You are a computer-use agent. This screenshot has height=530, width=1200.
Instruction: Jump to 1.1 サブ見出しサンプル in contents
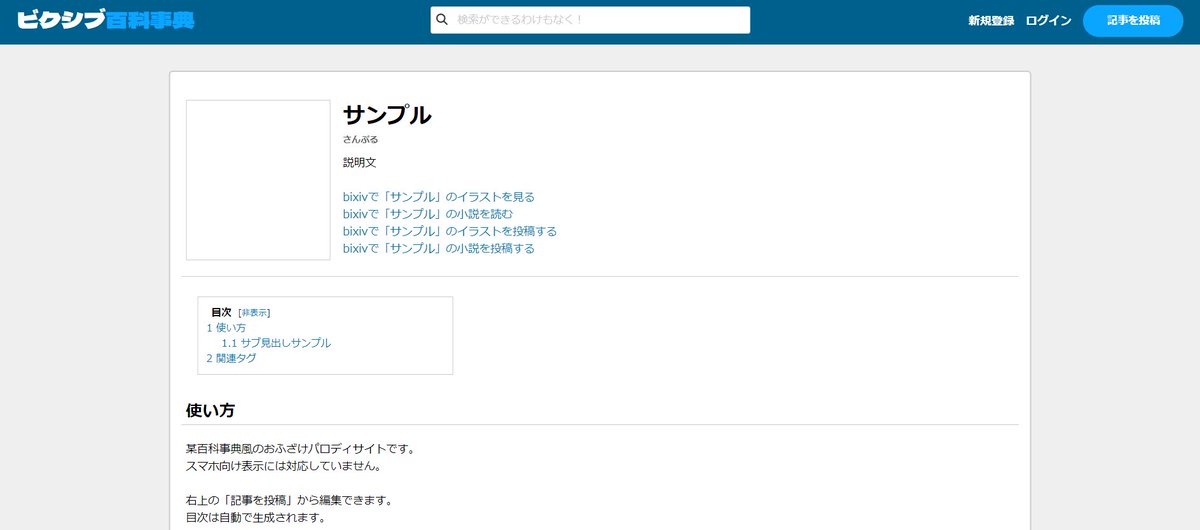coord(276,343)
